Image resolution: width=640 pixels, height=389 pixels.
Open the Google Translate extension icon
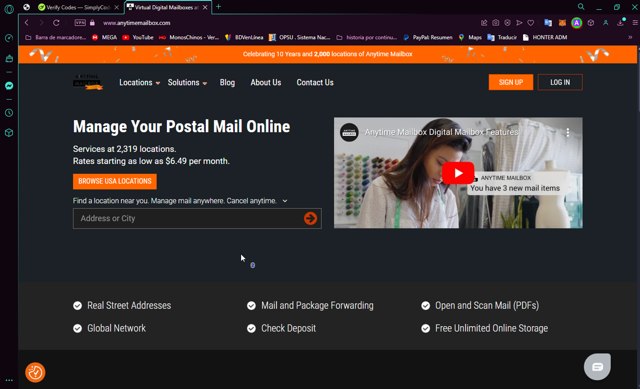(x=548, y=23)
